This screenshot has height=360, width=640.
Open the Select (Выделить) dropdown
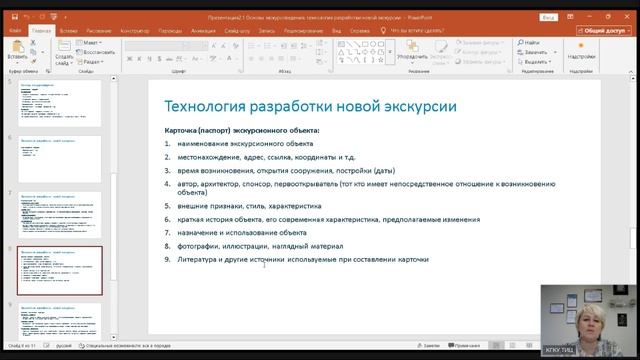(534, 62)
